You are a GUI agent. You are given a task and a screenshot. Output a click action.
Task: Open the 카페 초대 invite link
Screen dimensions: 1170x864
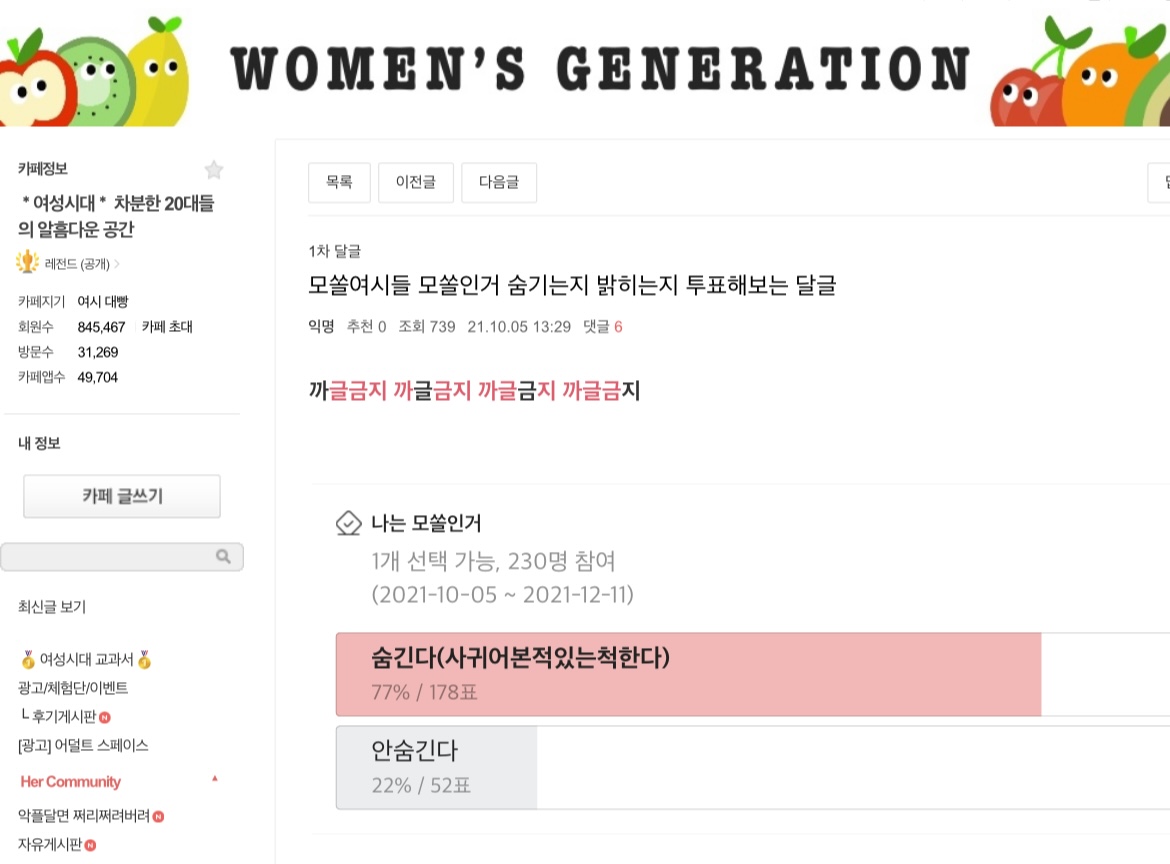coord(167,327)
